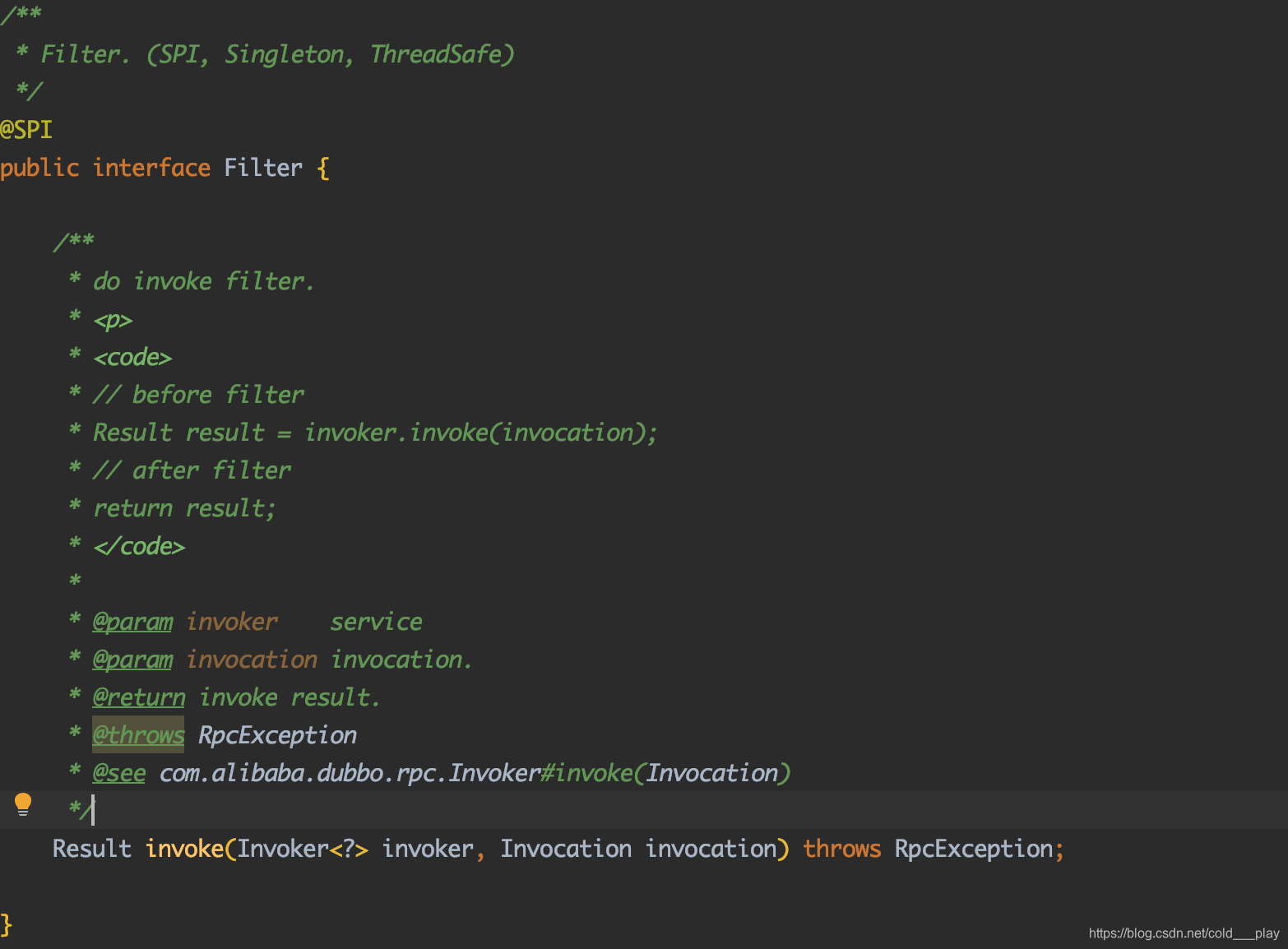This screenshot has width=1288, height=949.
Task: Click the com.alibaba.dubbo.rpc.Invoker reference
Action: click(x=350, y=773)
